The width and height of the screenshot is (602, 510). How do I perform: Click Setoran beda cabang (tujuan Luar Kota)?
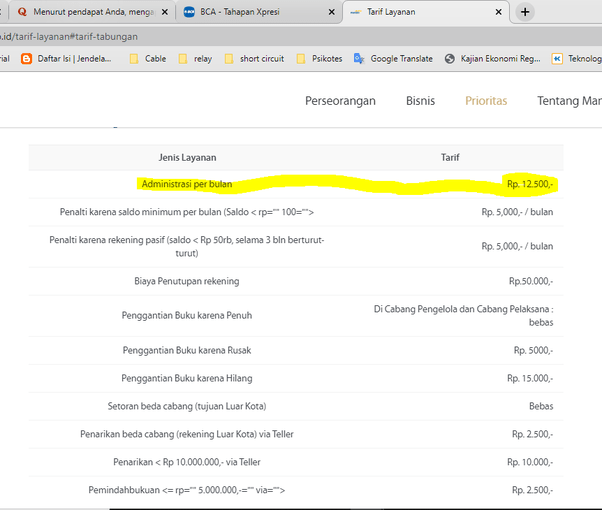[x=187, y=406]
